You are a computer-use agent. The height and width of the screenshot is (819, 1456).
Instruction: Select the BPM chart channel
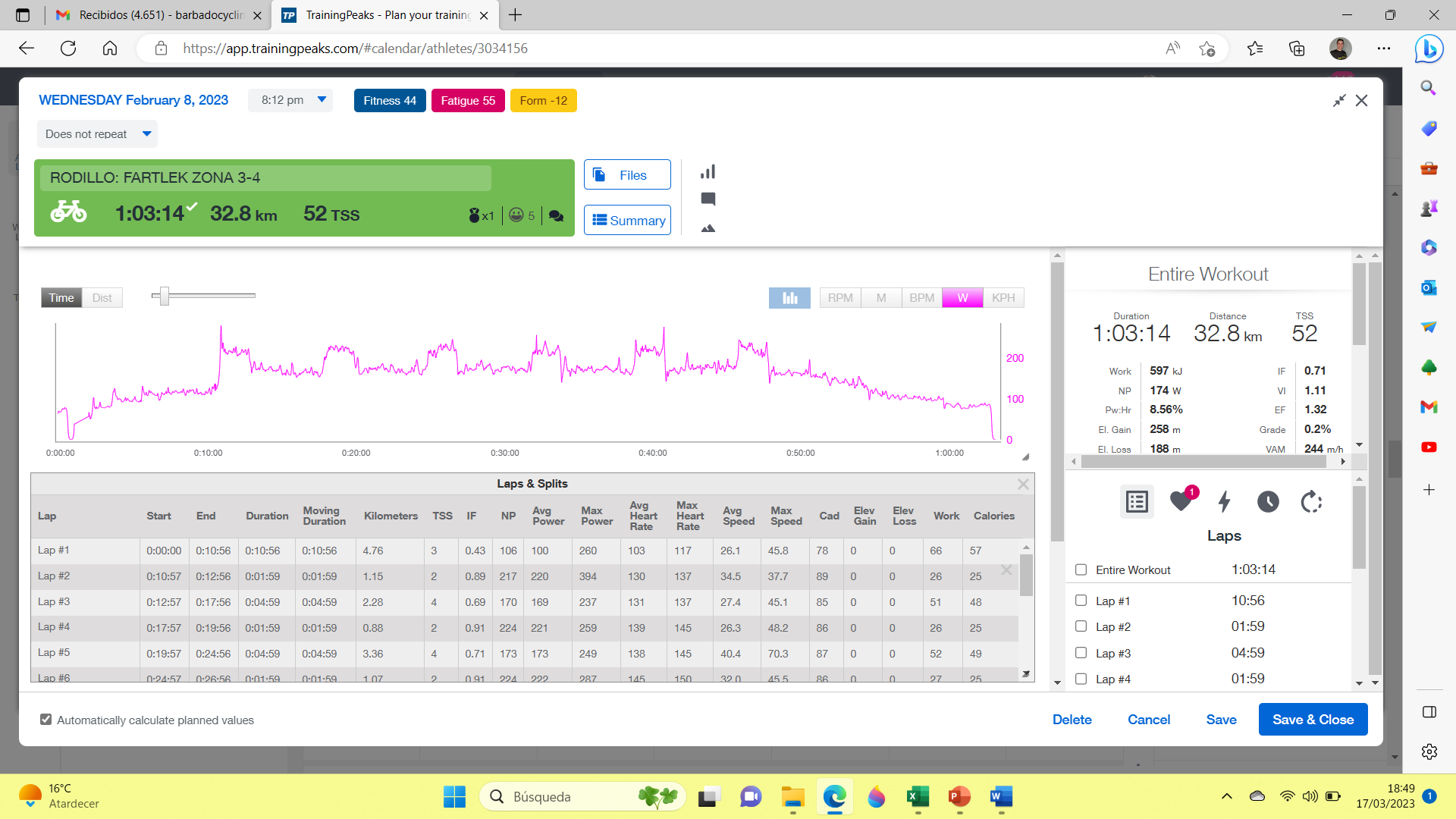click(x=921, y=298)
